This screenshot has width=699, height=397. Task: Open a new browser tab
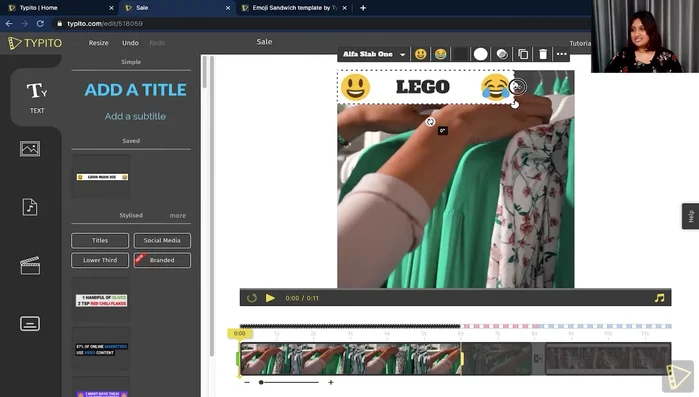pyautogui.click(x=363, y=8)
